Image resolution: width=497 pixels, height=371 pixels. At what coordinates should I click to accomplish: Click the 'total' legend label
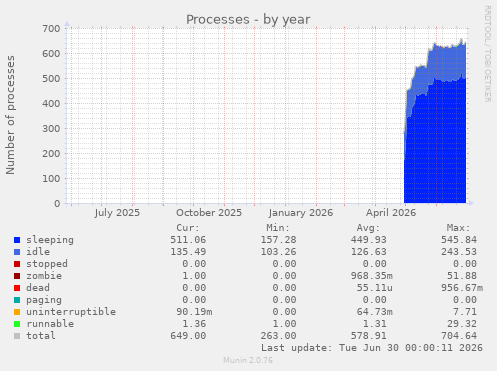click(x=41, y=336)
